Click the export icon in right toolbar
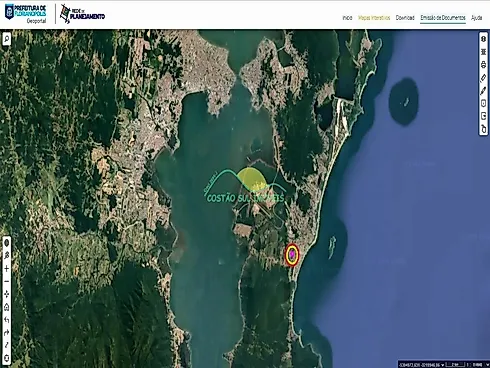The width and height of the screenshot is (490, 368). [484, 116]
